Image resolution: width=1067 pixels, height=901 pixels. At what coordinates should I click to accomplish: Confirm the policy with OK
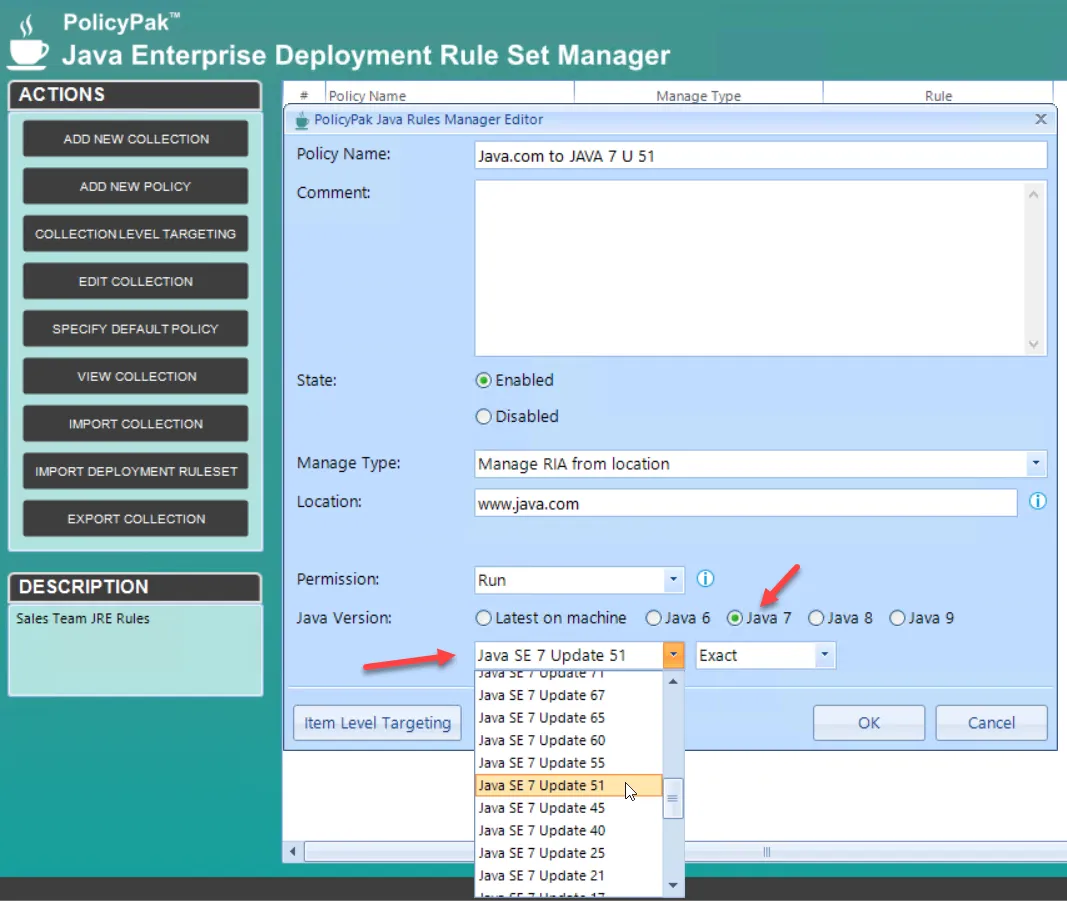click(869, 723)
